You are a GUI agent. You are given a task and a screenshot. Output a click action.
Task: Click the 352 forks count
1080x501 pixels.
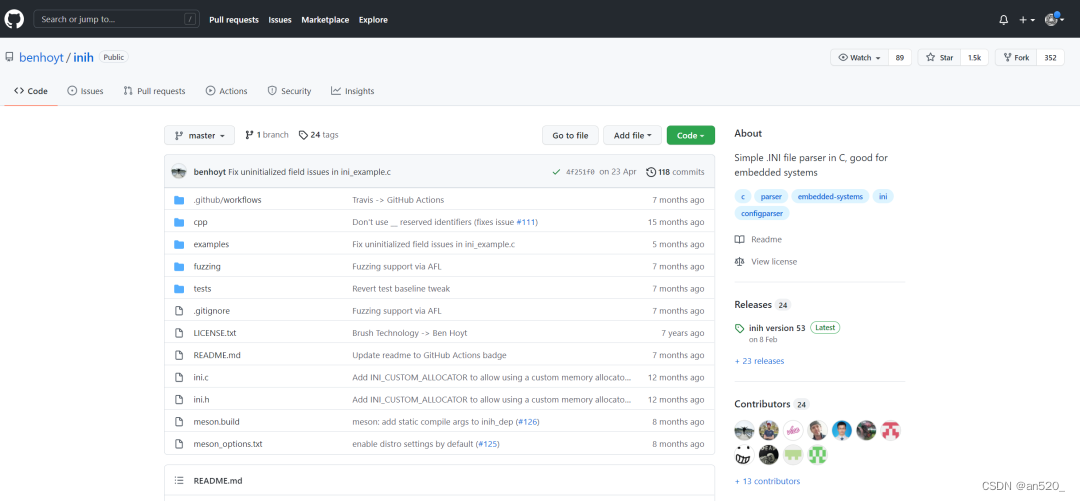point(1050,58)
